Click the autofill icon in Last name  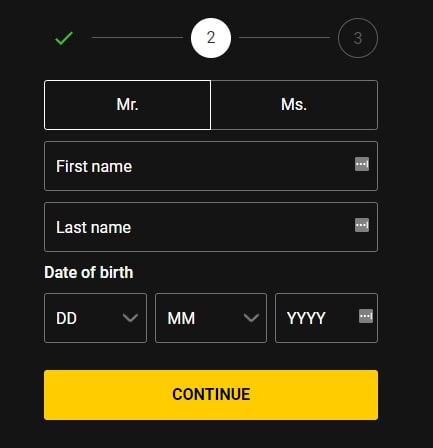click(x=362, y=225)
